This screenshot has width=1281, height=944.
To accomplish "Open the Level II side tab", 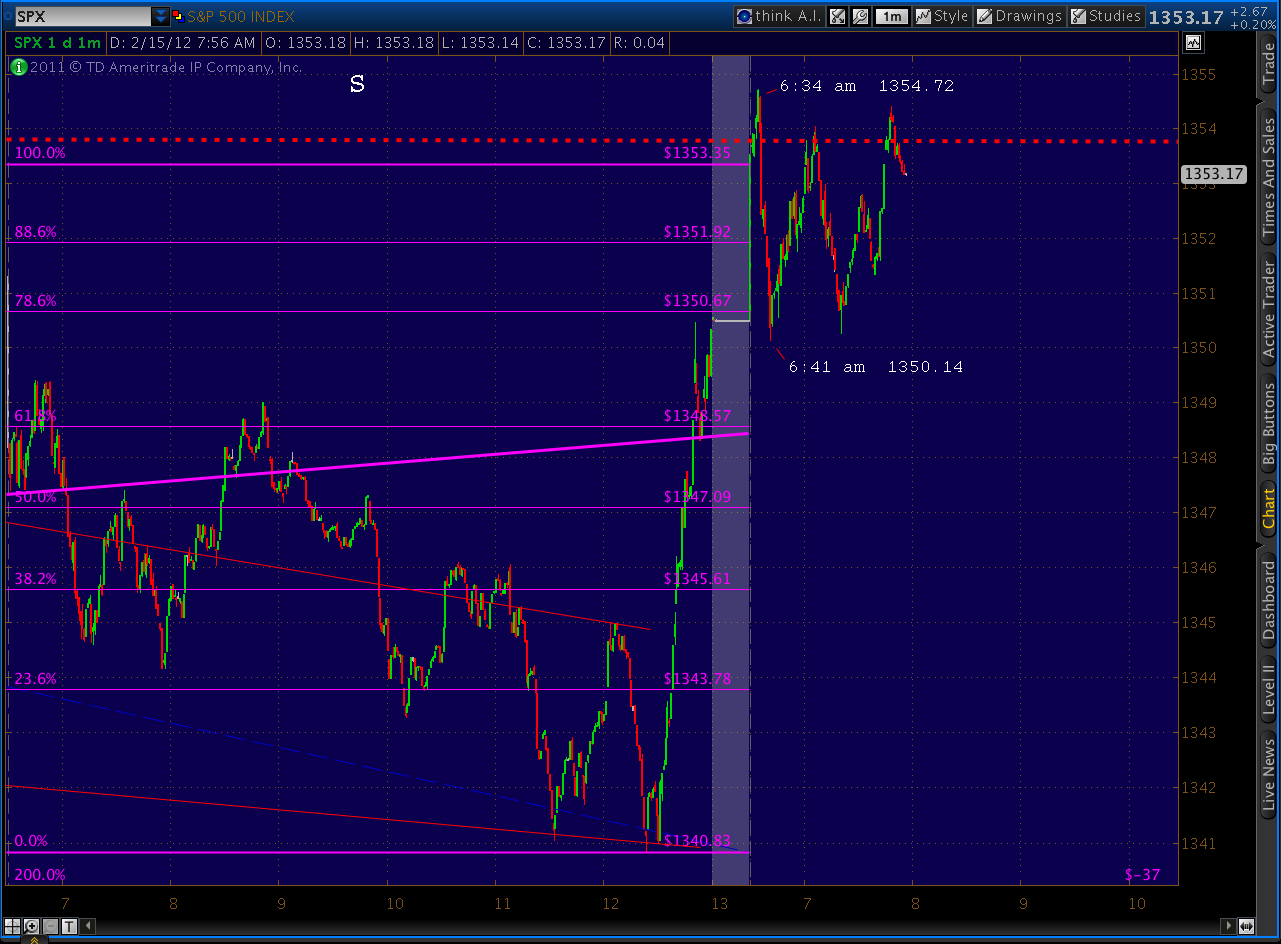I will 1269,690.
